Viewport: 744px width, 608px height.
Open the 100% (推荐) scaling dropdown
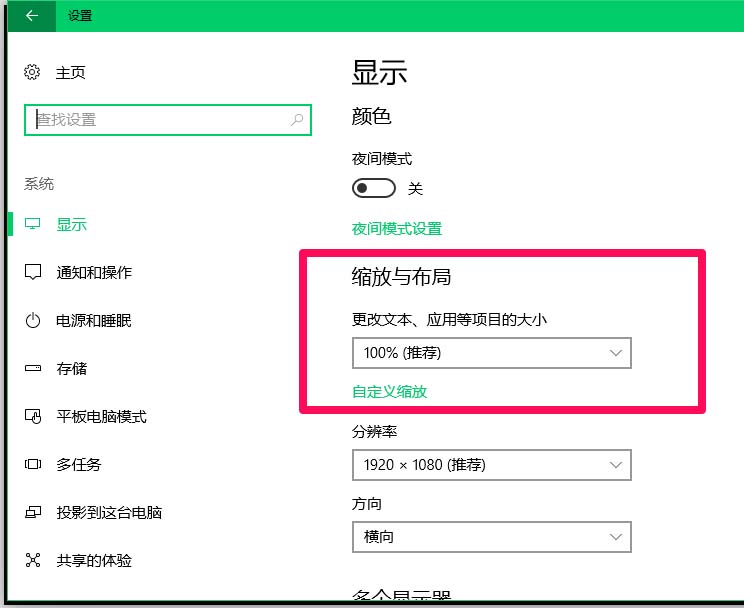(x=491, y=353)
